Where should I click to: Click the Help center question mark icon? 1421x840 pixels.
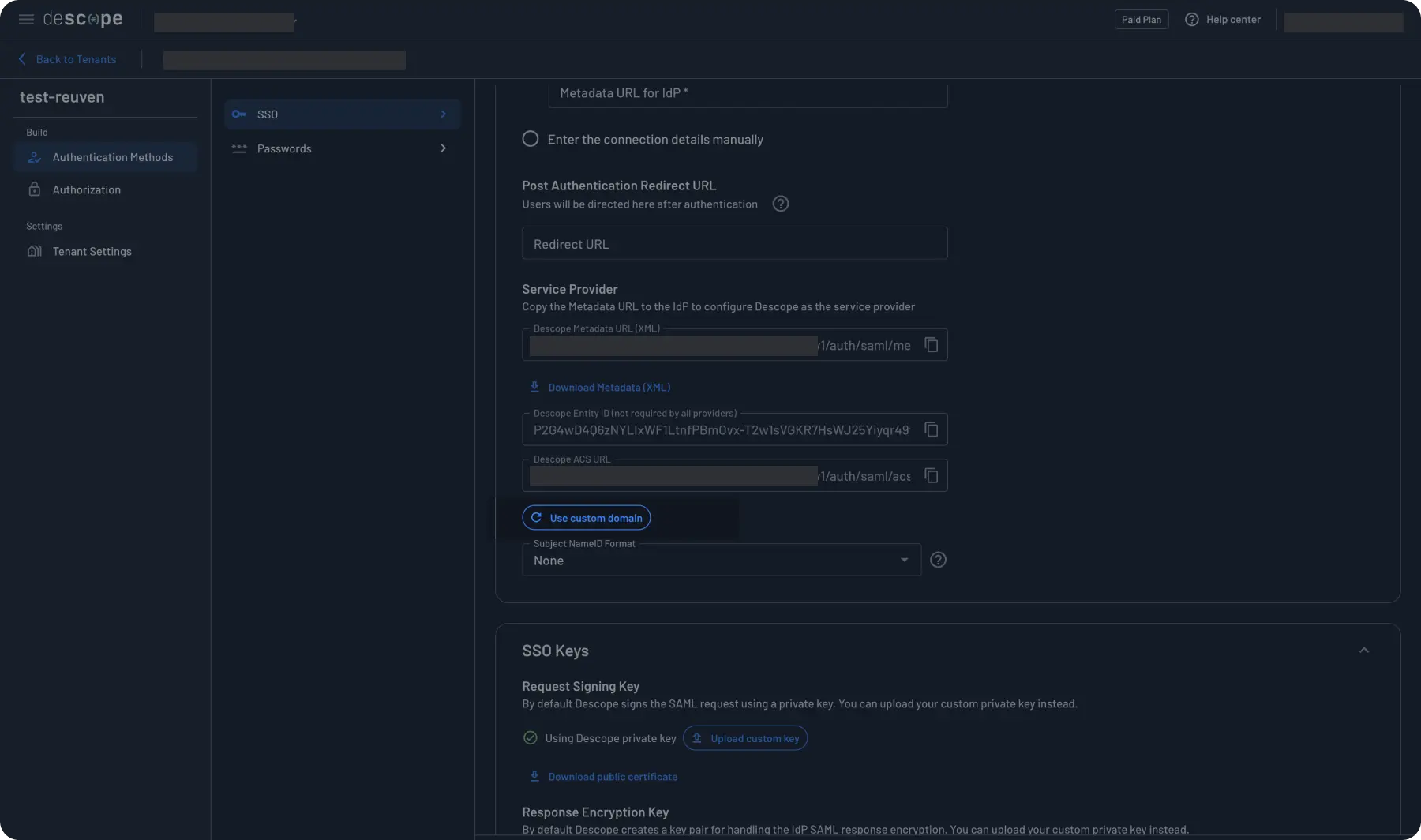[x=1192, y=19]
